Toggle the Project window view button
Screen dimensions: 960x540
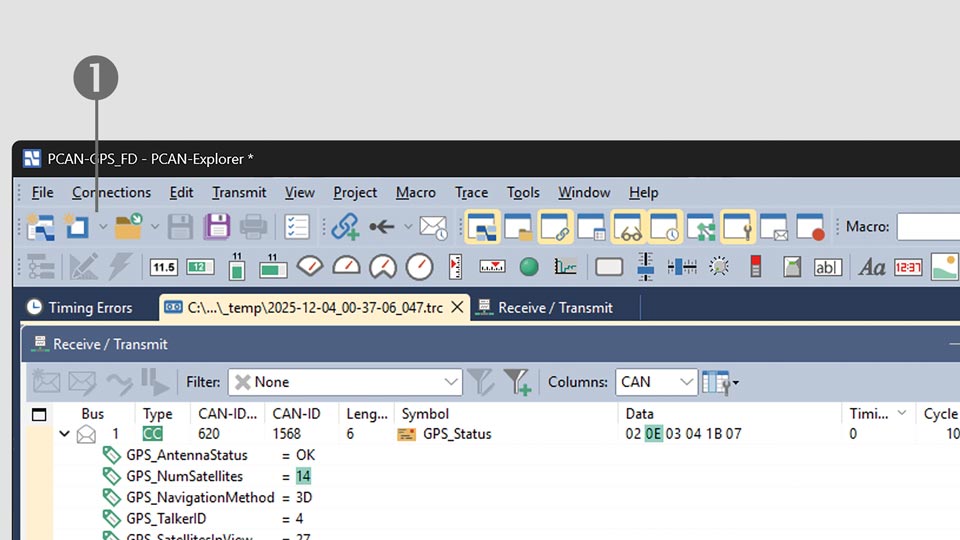coord(482,227)
